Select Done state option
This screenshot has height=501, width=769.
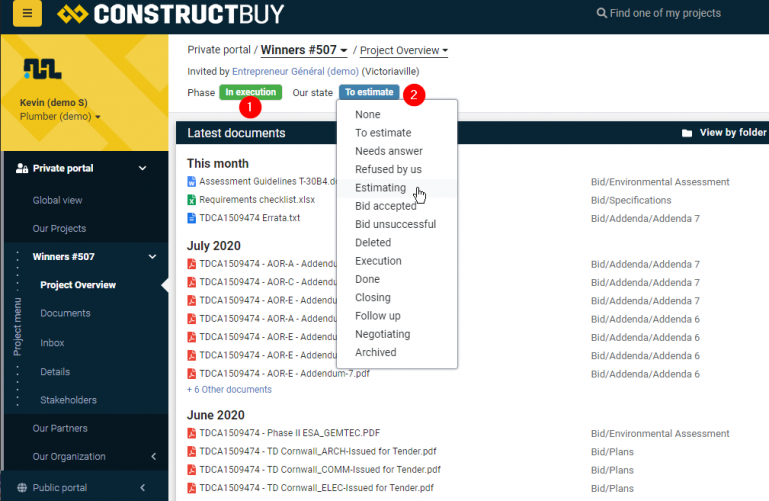[397, 279]
